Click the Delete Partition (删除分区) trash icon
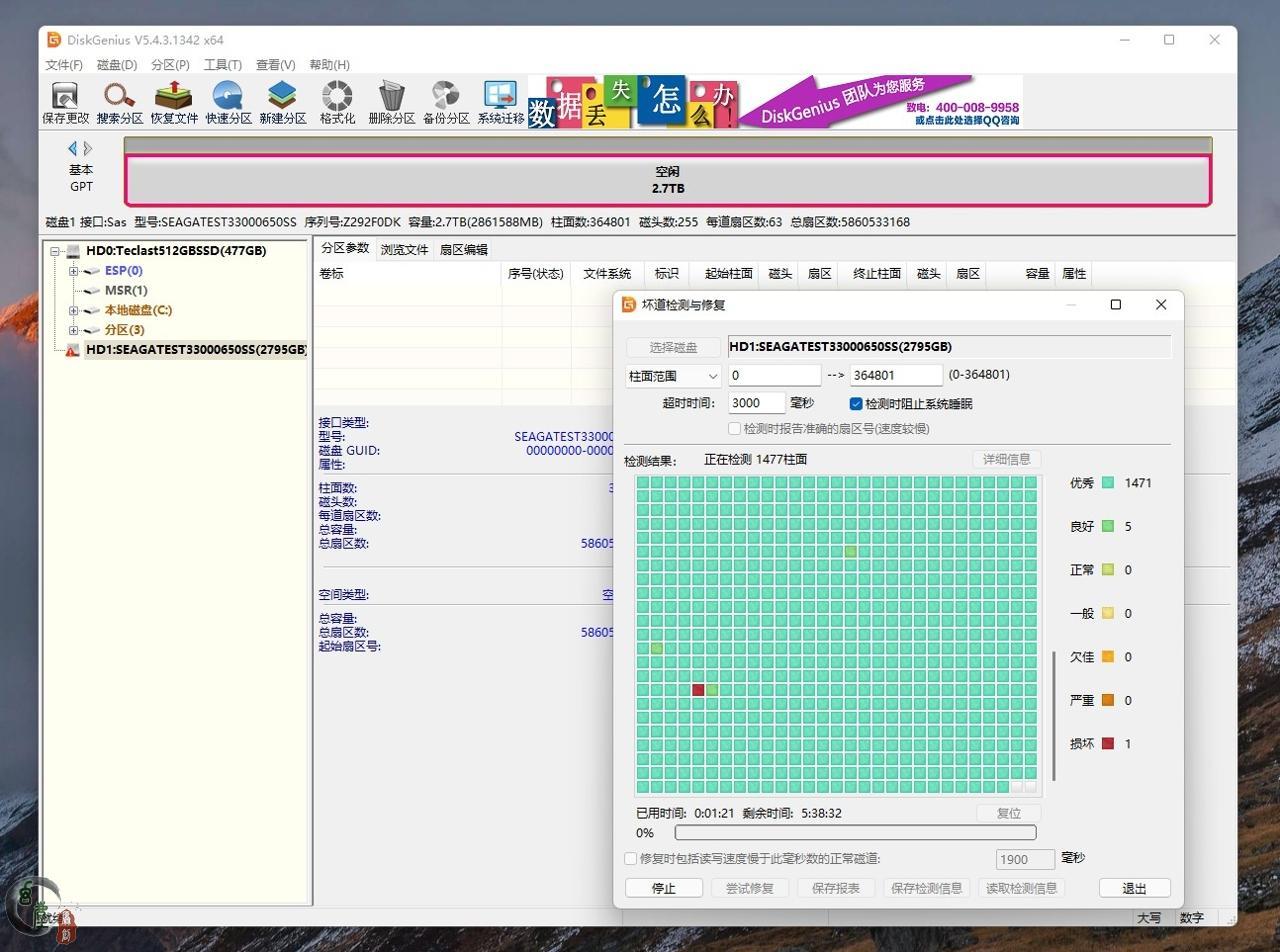Viewport: 1280px width, 952px height. click(391, 97)
